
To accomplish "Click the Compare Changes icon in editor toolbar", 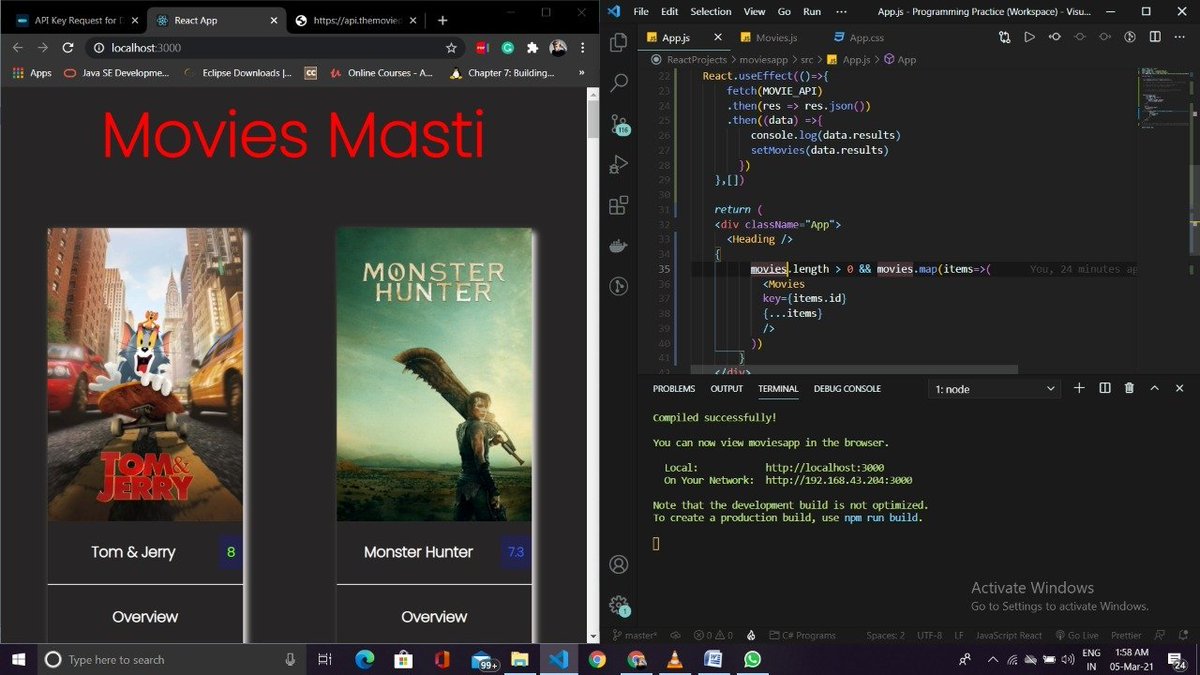I will (x=1004, y=37).
